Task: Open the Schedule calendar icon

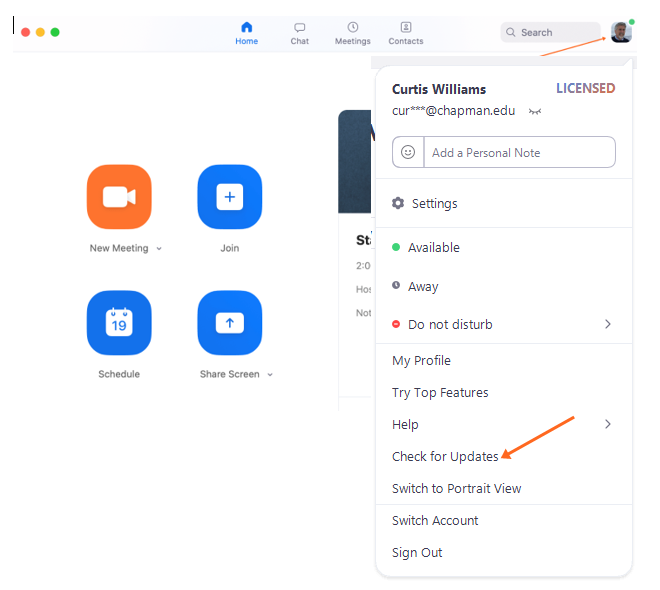Action: coord(119,323)
